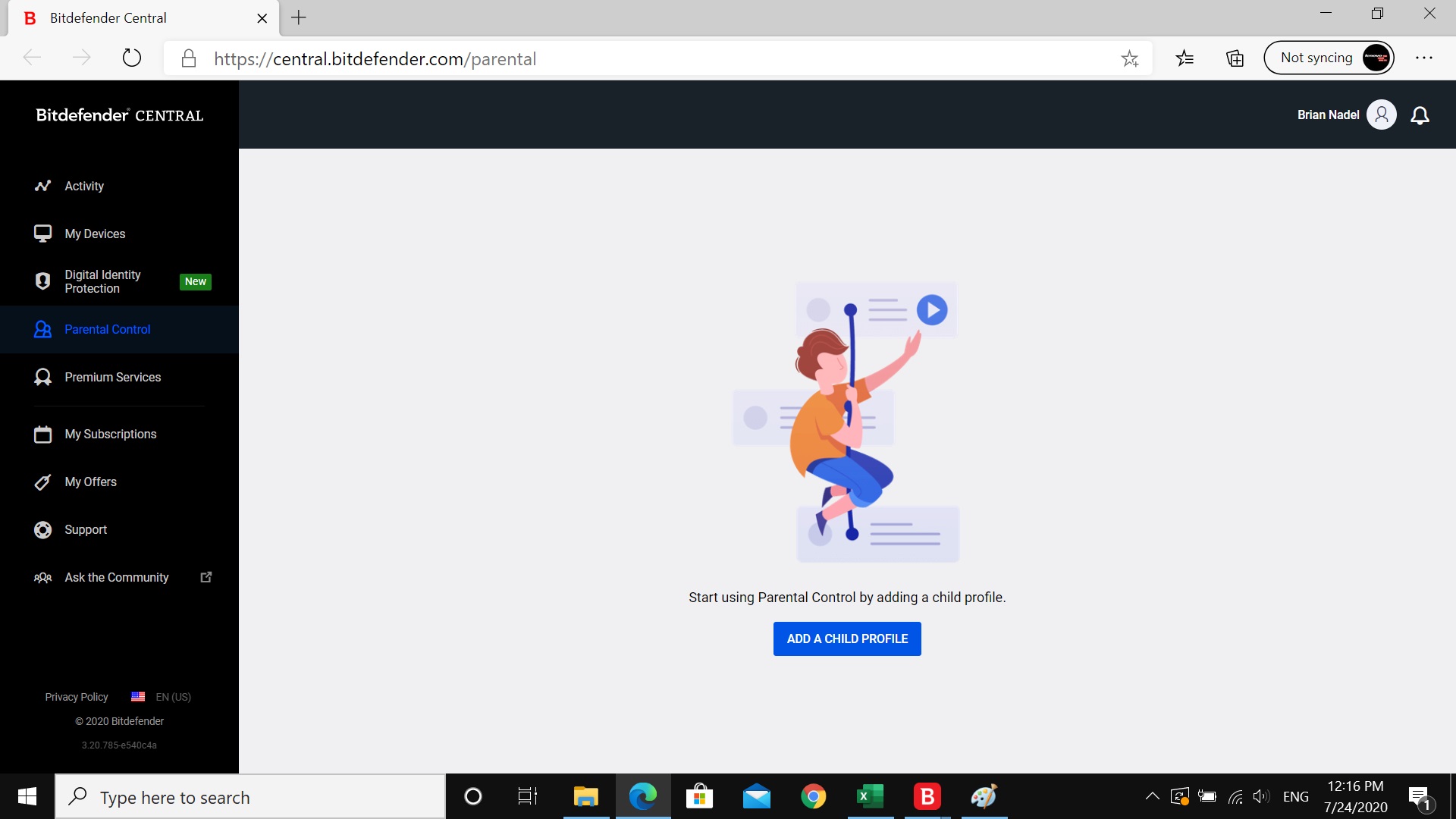Click the EN (US) language selector
Screen dimensions: 1456x819
coord(162,697)
